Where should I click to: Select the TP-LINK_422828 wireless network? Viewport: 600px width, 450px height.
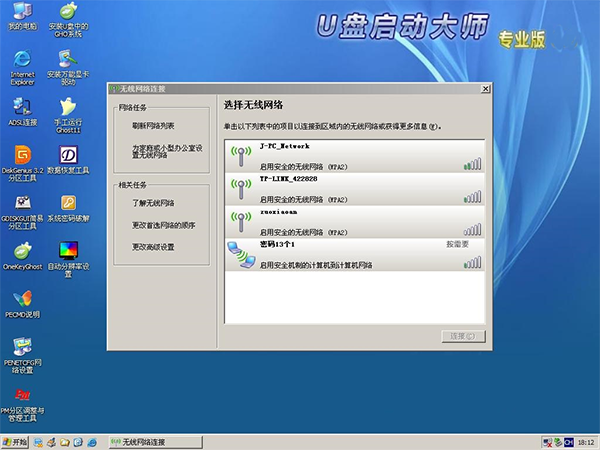click(x=352, y=187)
